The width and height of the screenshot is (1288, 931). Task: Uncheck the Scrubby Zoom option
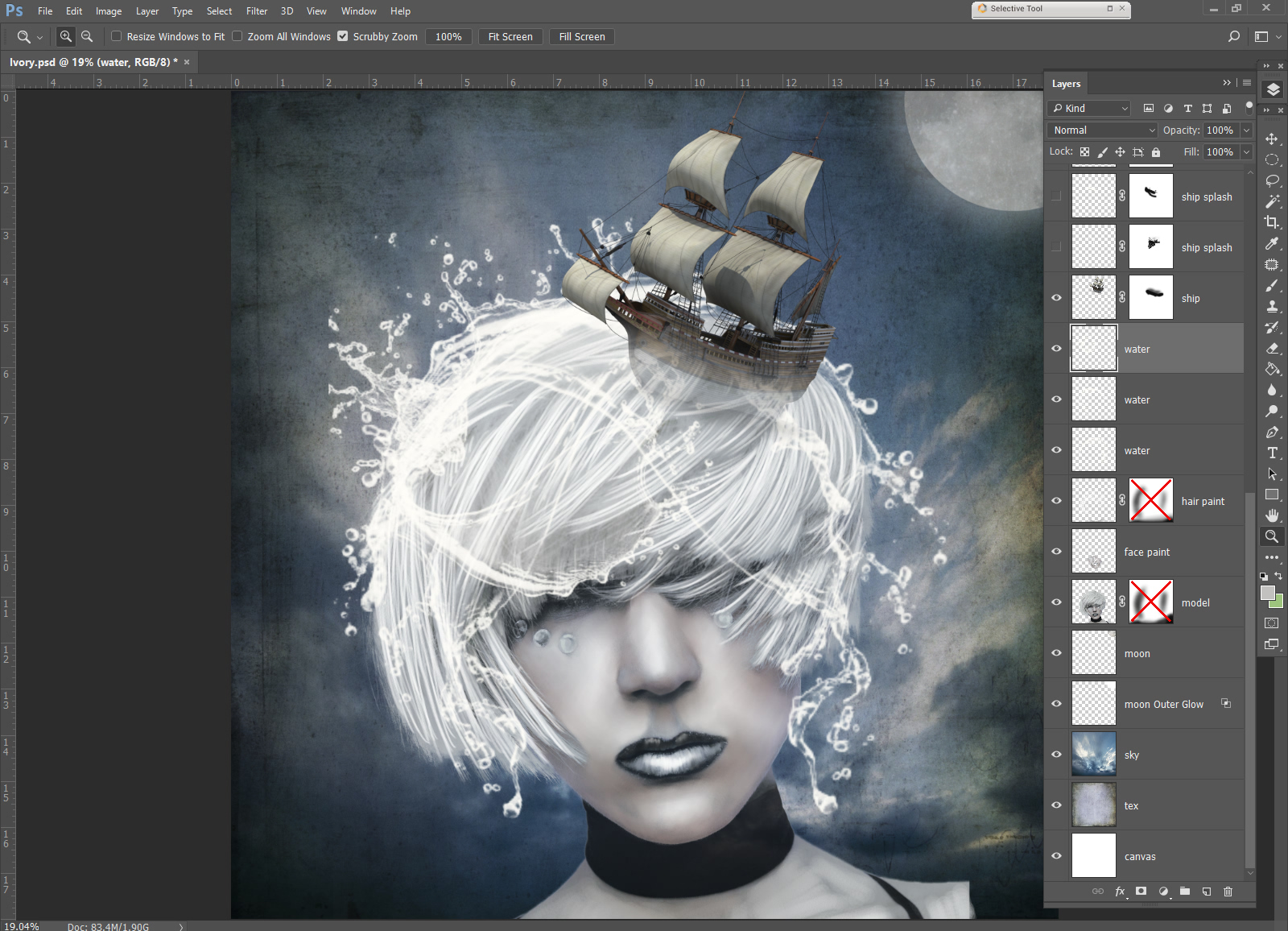(343, 36)
